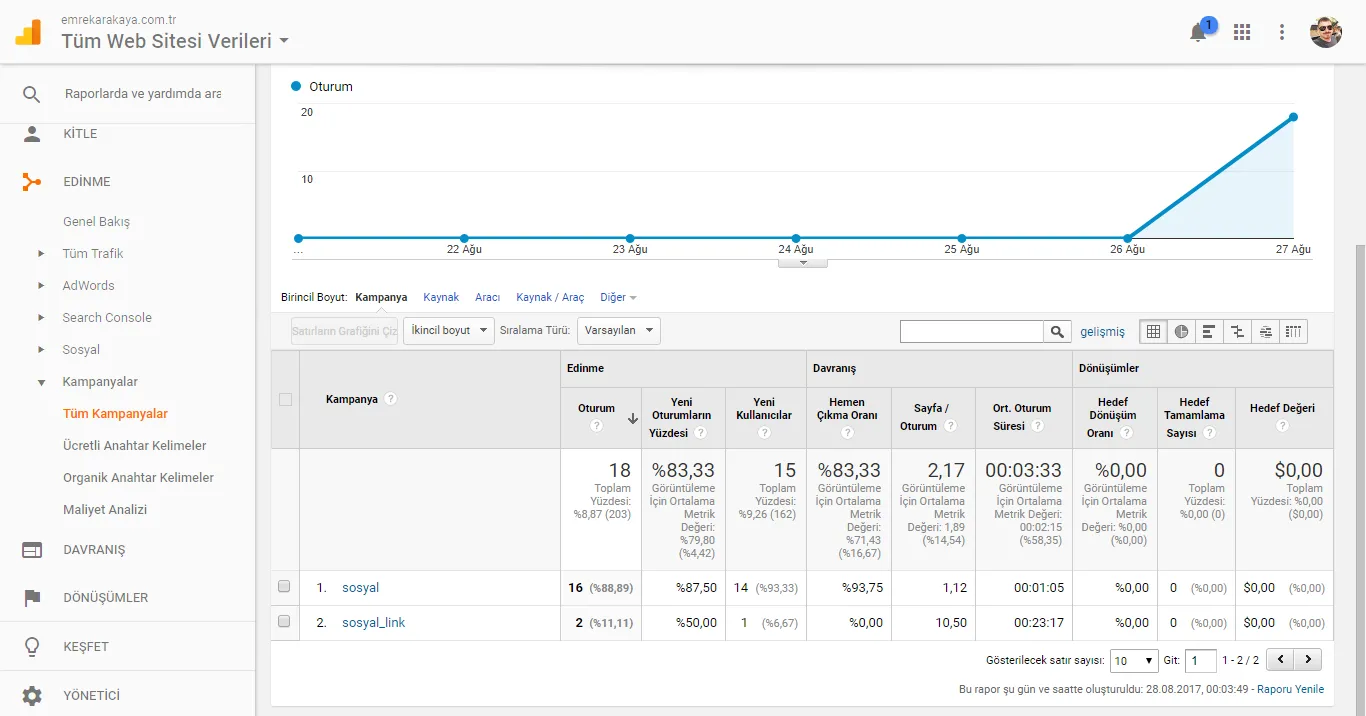Change rows shown using the satır sayısı dropdown

[x=1133, y=660]
